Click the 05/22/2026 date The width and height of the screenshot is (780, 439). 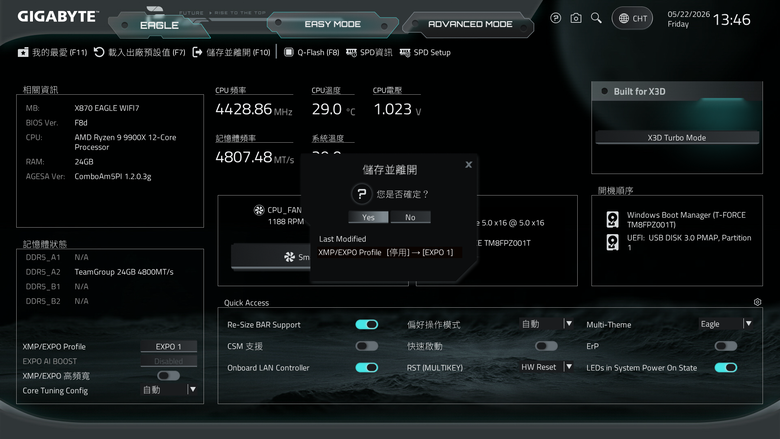[x=688, y=14]
